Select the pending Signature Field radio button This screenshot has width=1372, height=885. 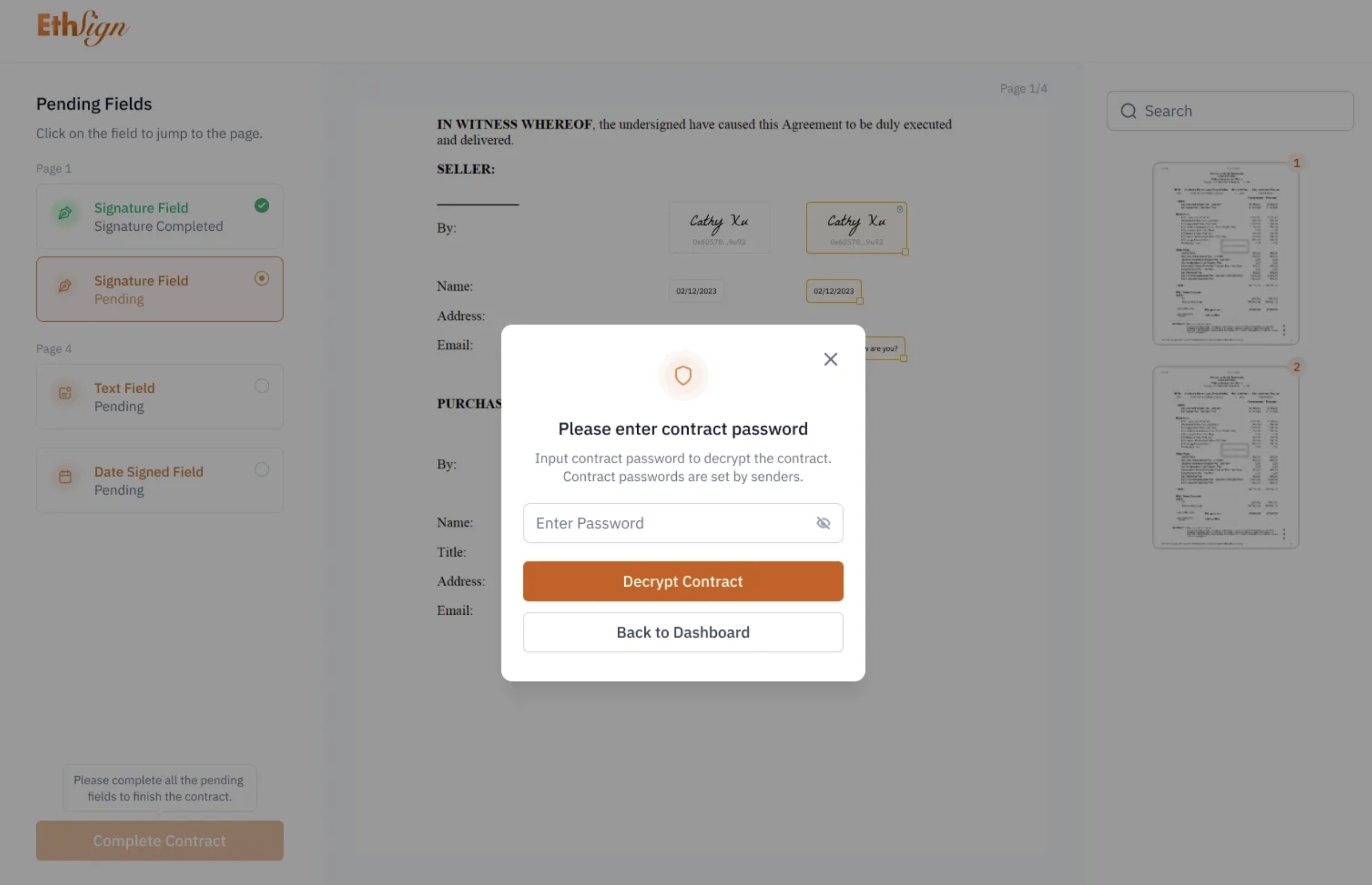click(262, 279)
